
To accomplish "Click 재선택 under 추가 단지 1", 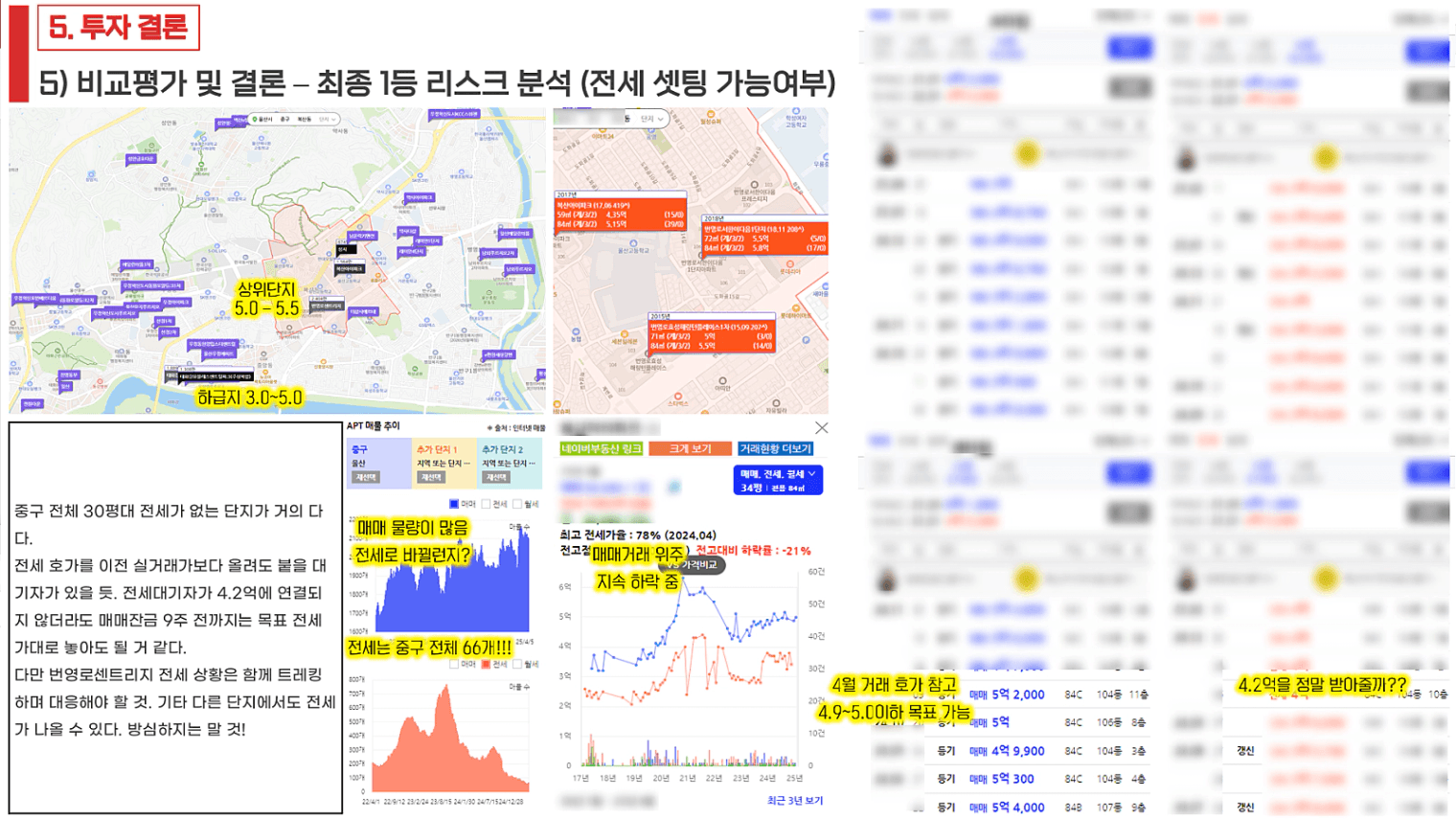I will [432, 477].
